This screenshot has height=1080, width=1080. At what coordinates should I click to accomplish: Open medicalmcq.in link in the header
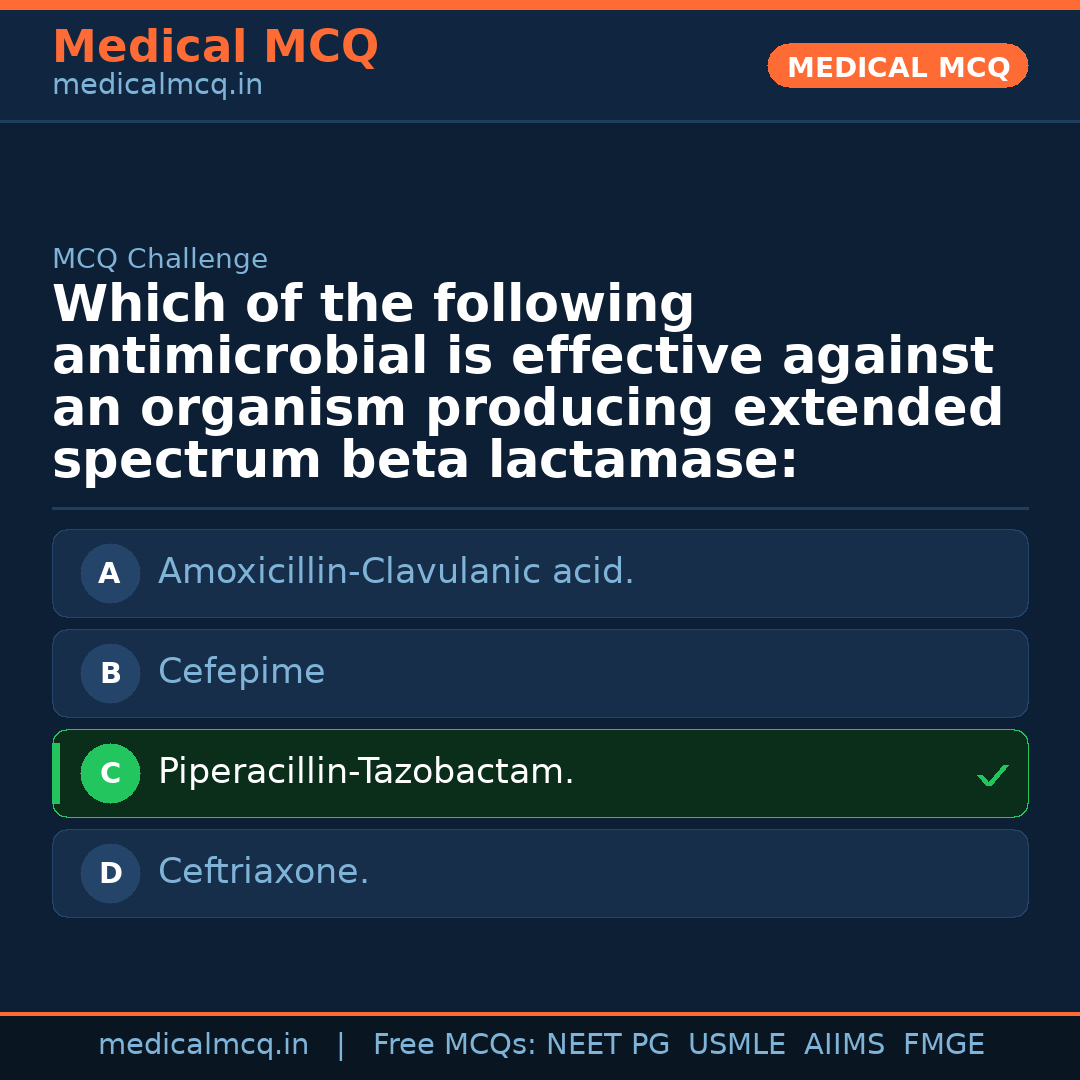coord(157,86)
